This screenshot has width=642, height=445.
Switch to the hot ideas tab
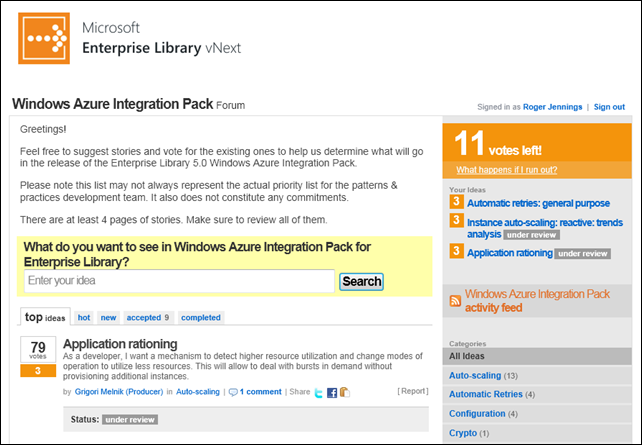click(84, 317)
